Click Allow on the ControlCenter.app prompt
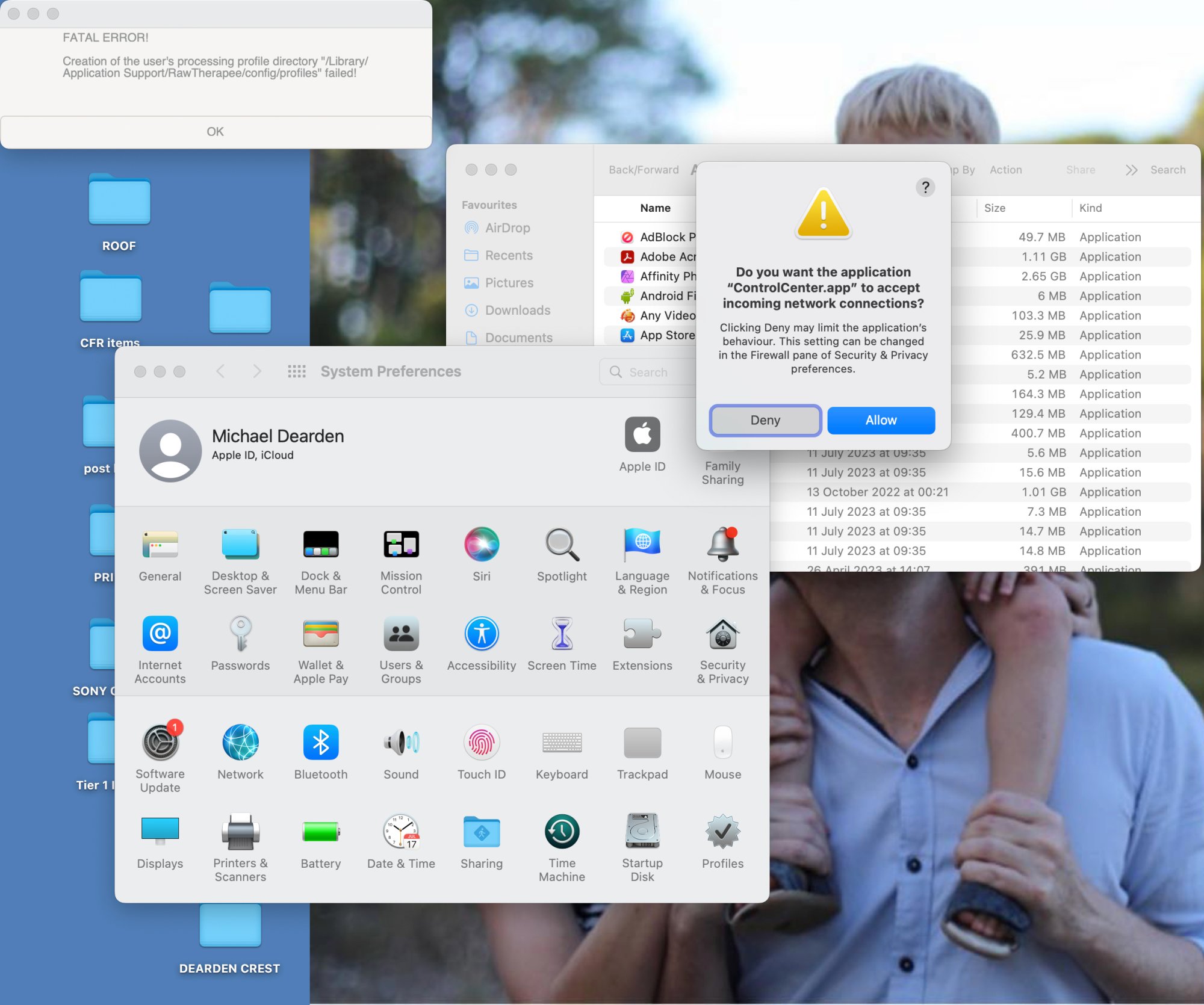 coord(881,420)
